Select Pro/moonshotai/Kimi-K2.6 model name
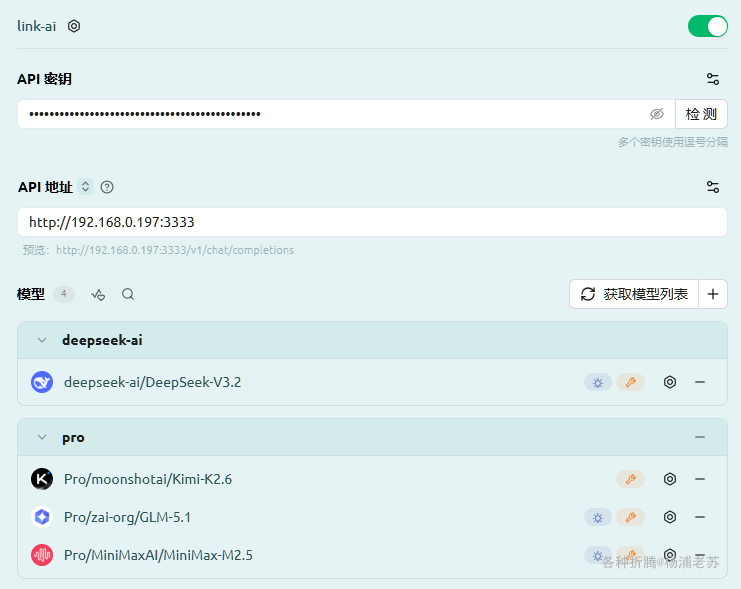 point(148,479)
